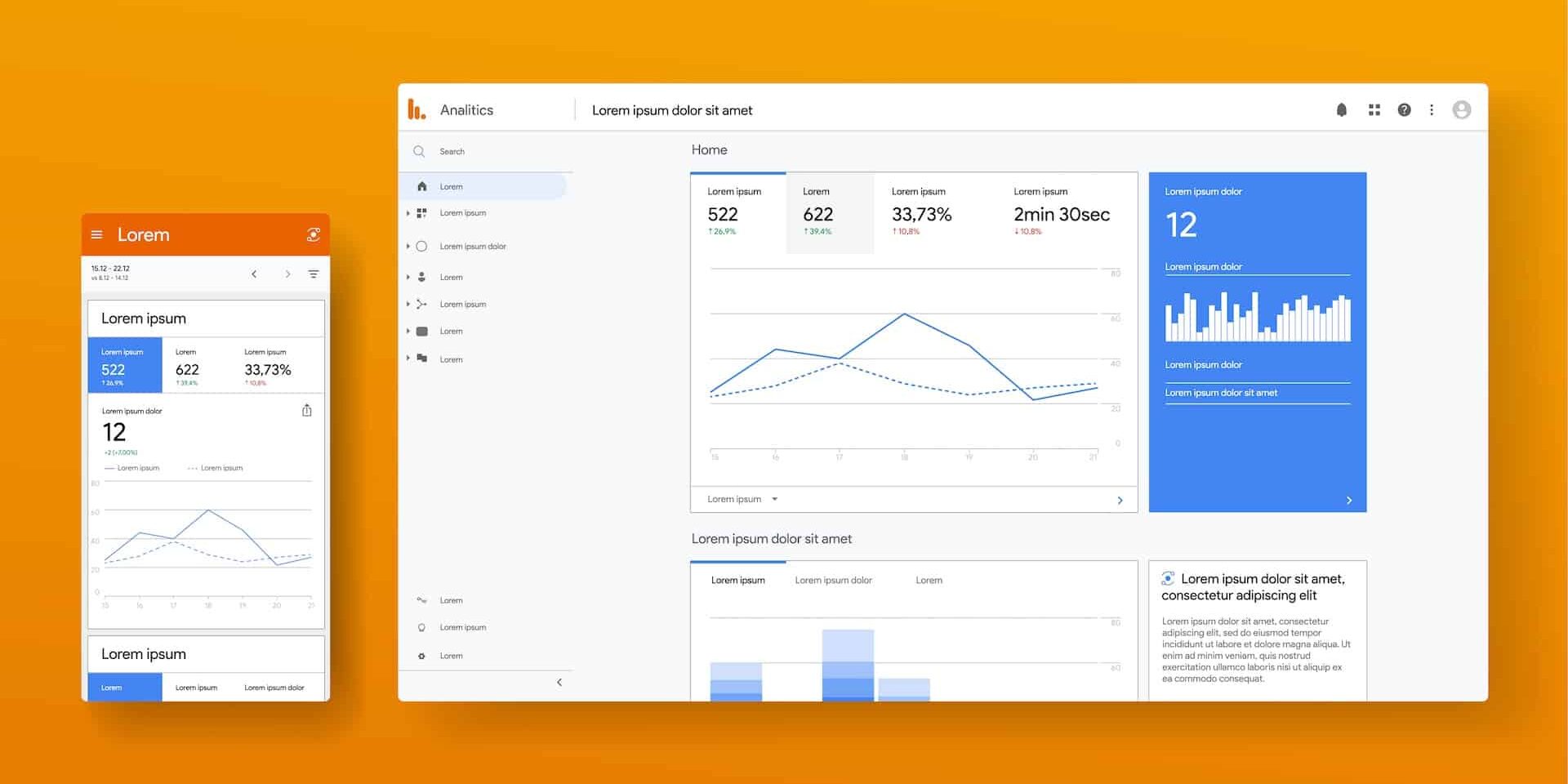Select the Insights lightbulb icon in the sidebar
1568x784 pixels.
421,627
